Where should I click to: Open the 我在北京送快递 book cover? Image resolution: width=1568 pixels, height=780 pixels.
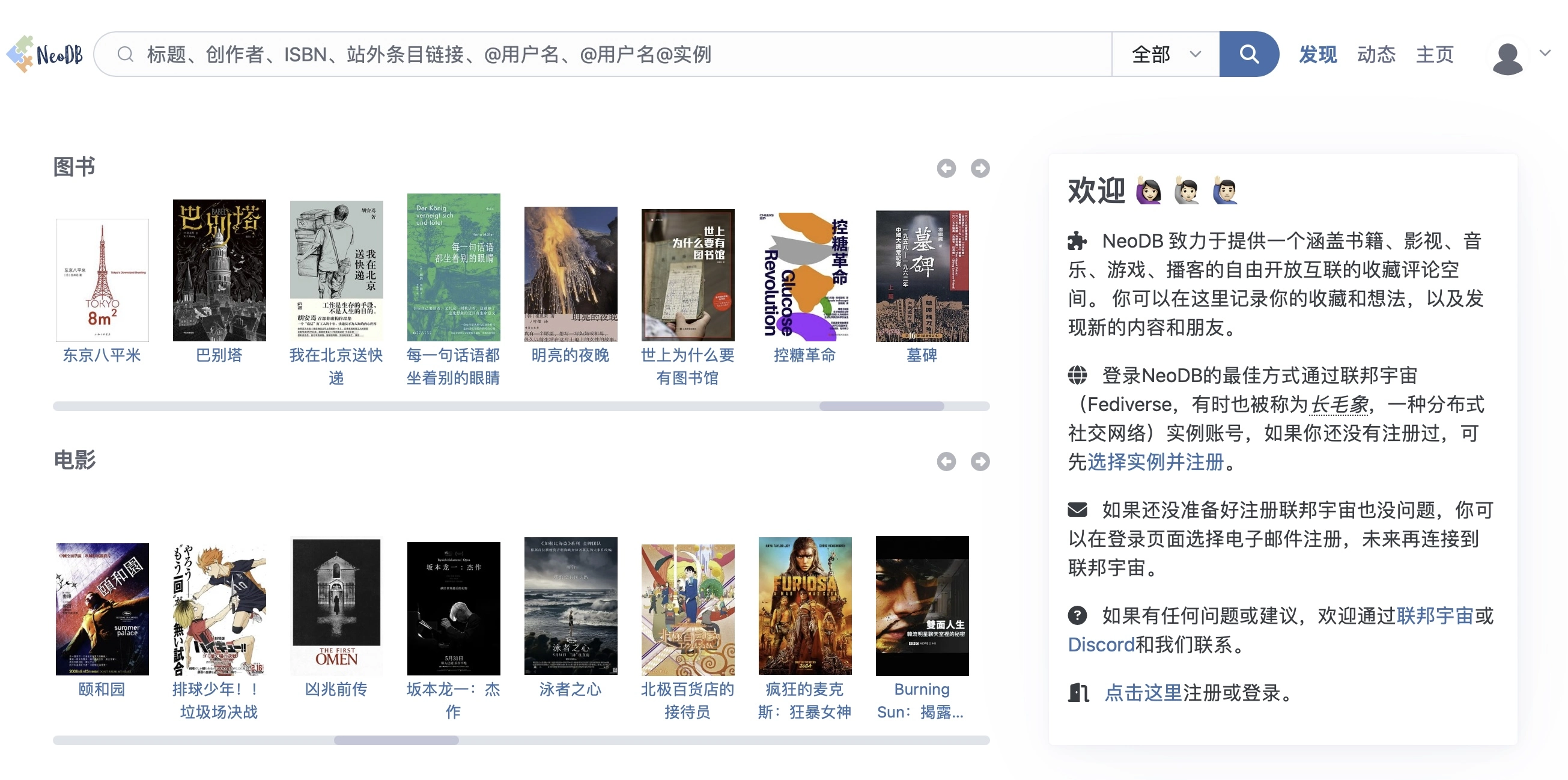pos(336,271)
